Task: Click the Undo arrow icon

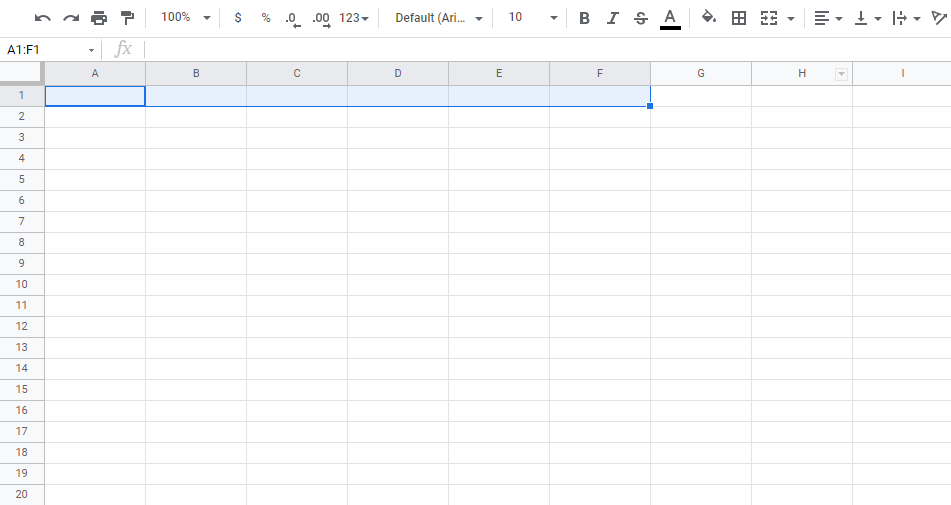Action: click(x=42, y=18)
